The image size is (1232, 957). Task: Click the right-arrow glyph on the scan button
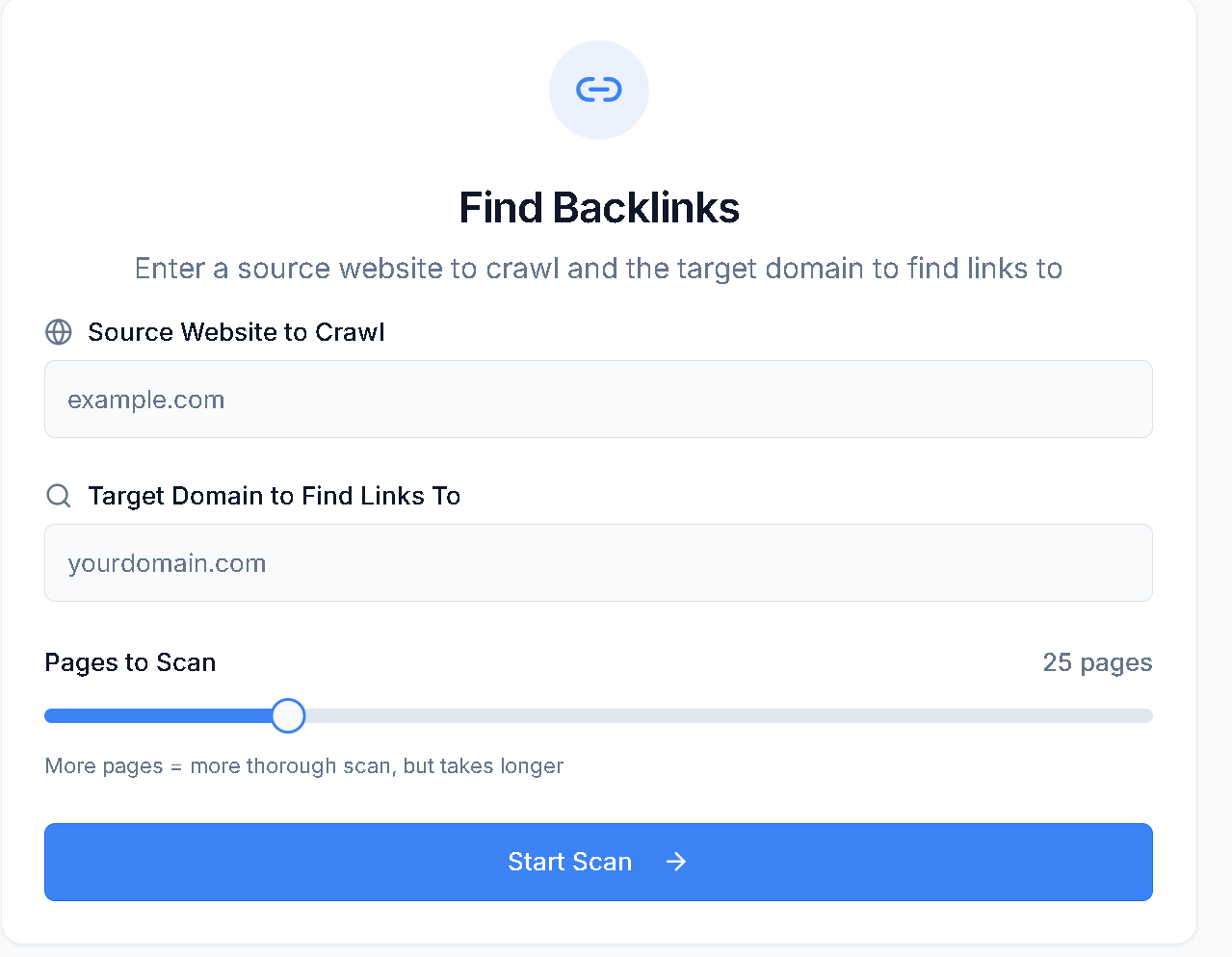tap(676, 862)
